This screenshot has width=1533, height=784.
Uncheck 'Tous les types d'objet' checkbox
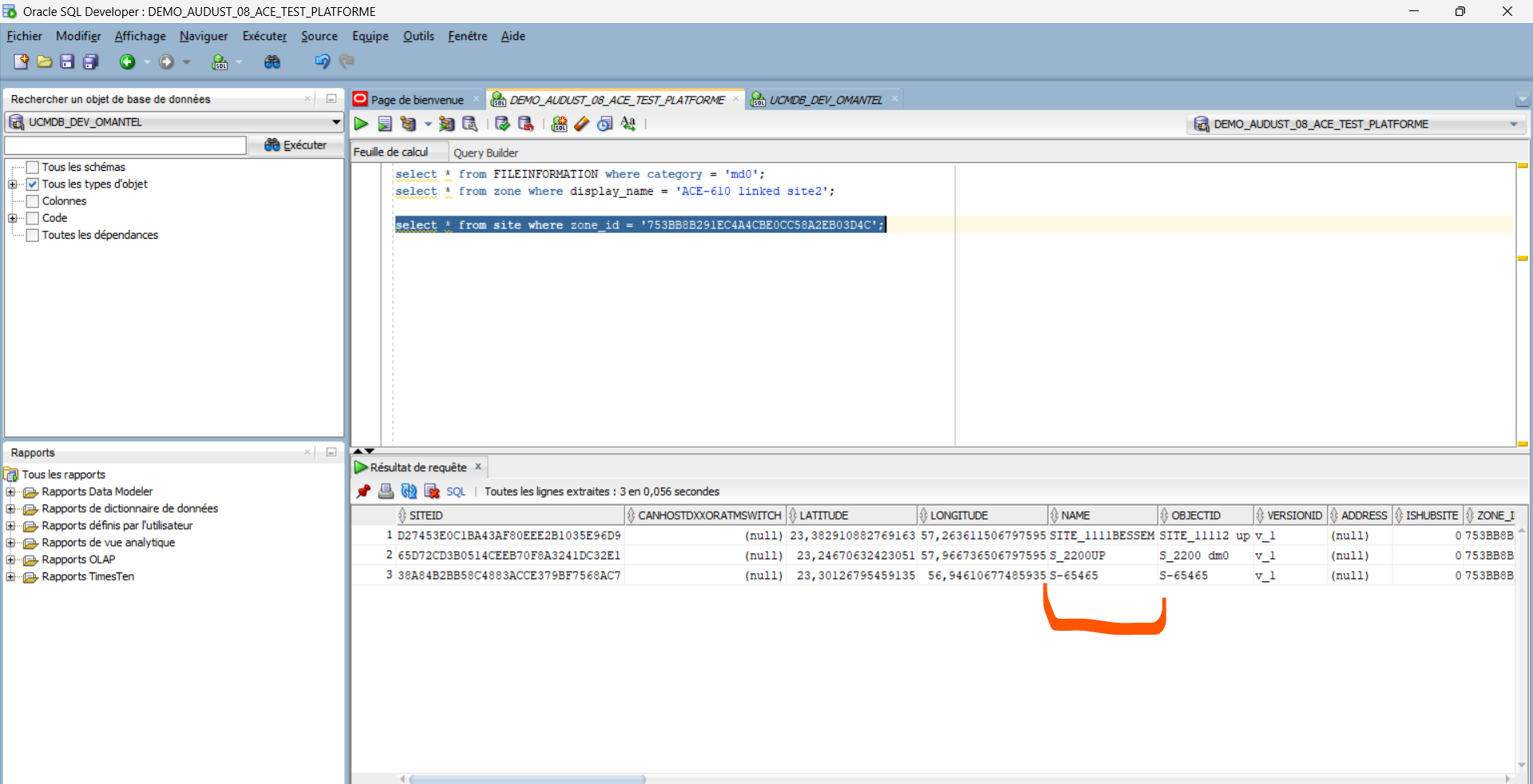point(33,184)
